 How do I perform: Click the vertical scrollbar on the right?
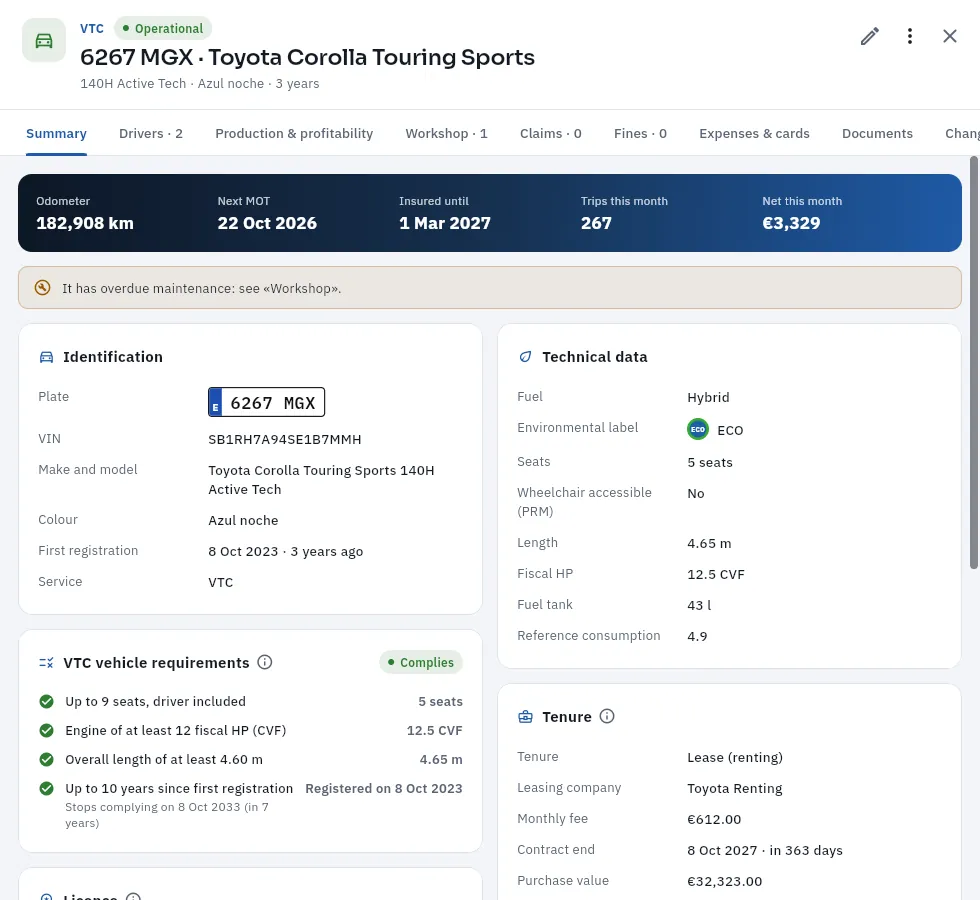(x=974, y=362)
